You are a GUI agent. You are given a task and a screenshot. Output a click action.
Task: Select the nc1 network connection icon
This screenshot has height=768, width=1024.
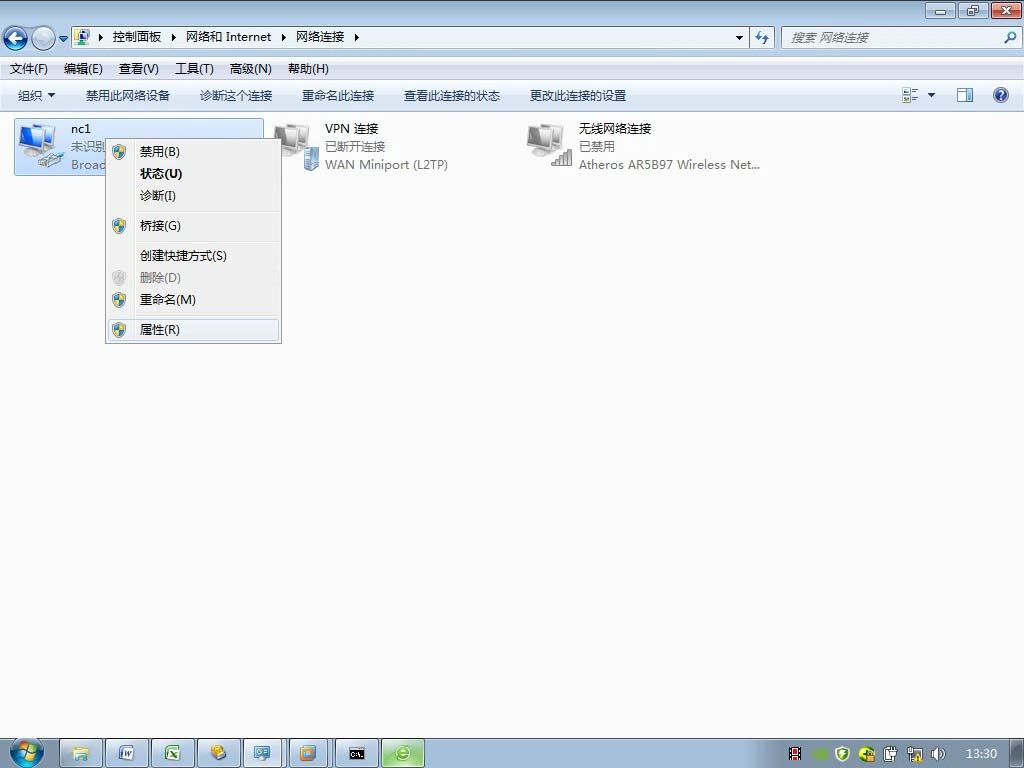(41, 146)
